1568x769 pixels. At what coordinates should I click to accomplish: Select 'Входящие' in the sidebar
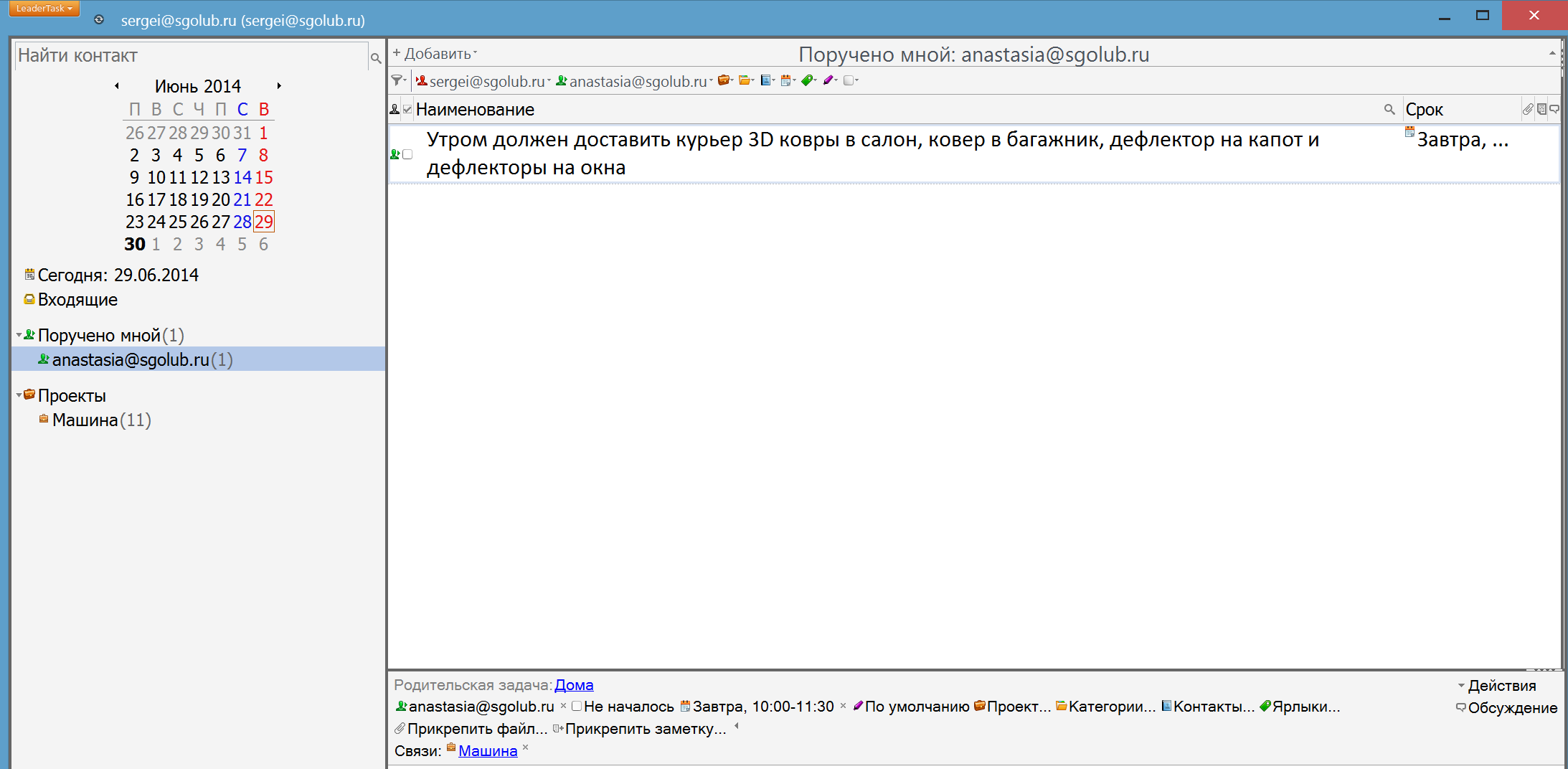pos(77,300)
